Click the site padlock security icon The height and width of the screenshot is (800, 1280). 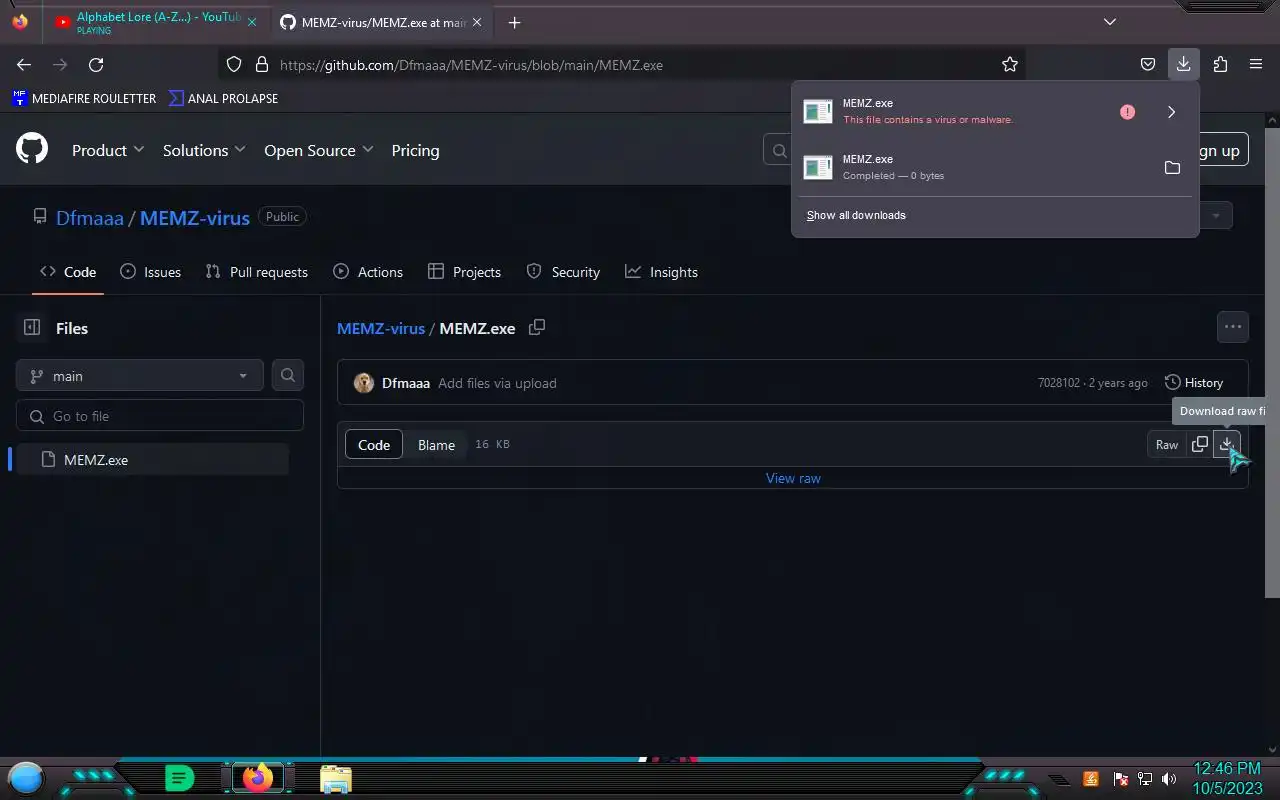coord(262,64)
